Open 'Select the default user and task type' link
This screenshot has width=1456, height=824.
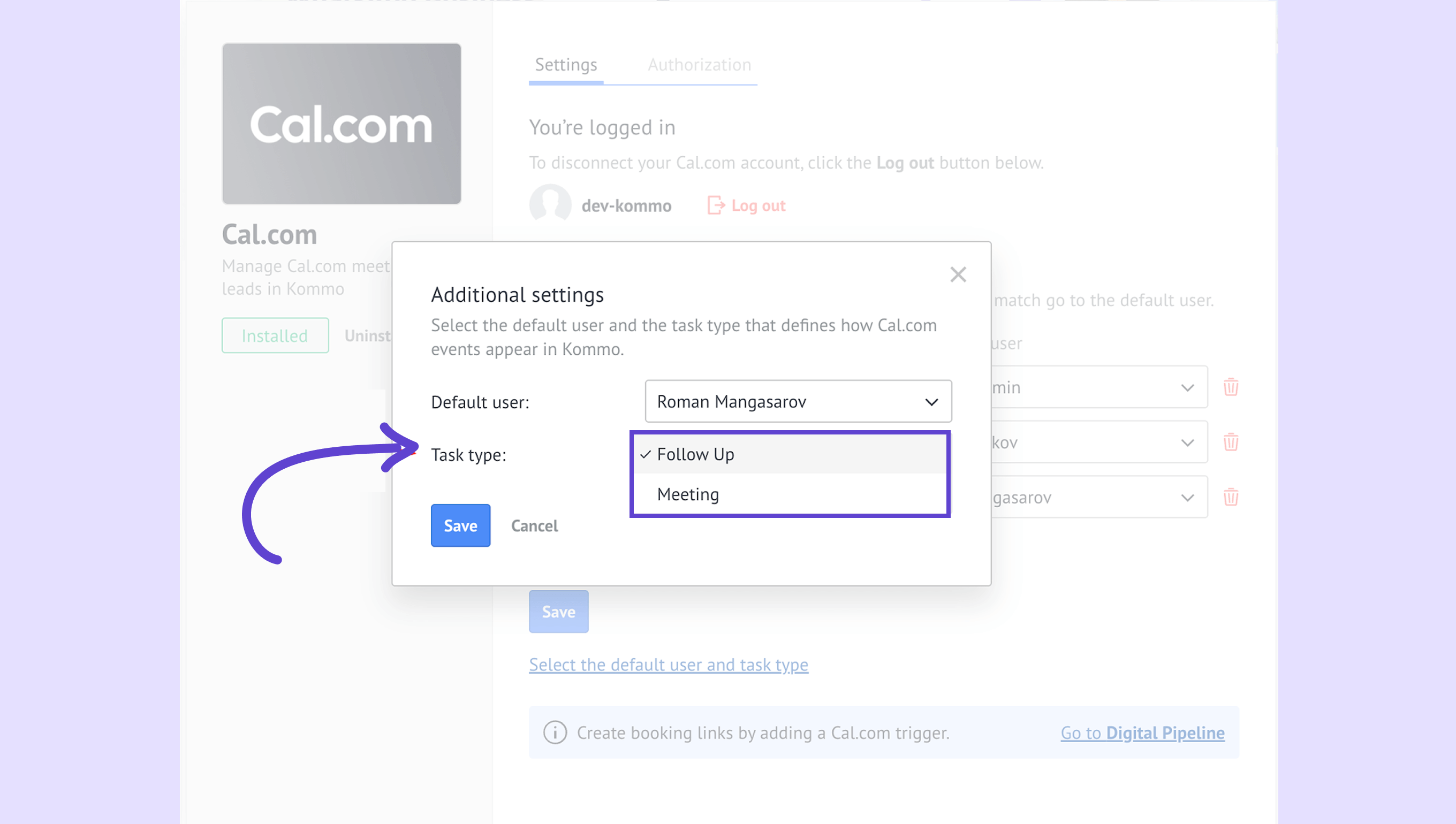[x=669, y=665]
